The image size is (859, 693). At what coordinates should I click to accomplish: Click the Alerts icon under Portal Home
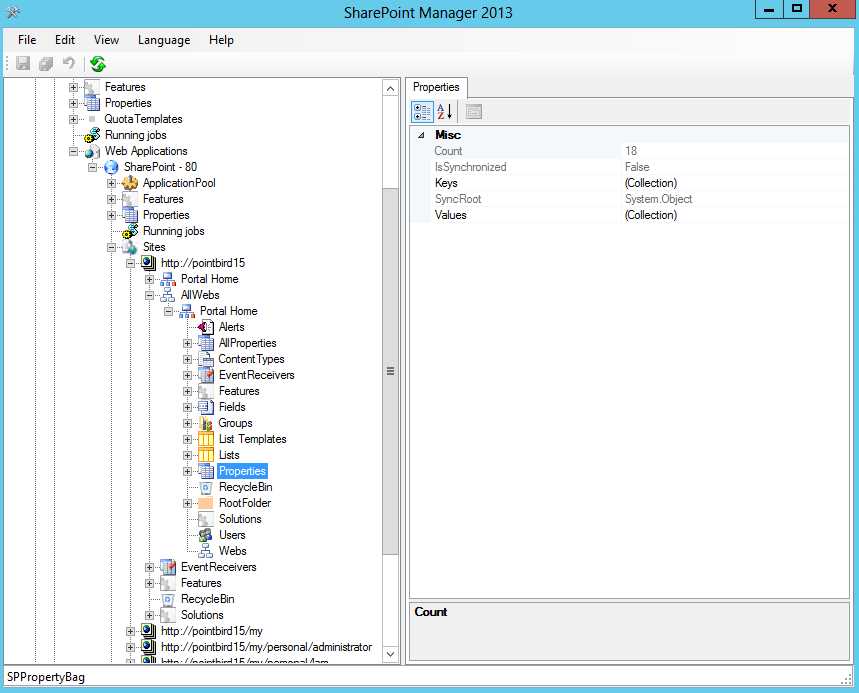pyautogui.click(x=206, y=327)
